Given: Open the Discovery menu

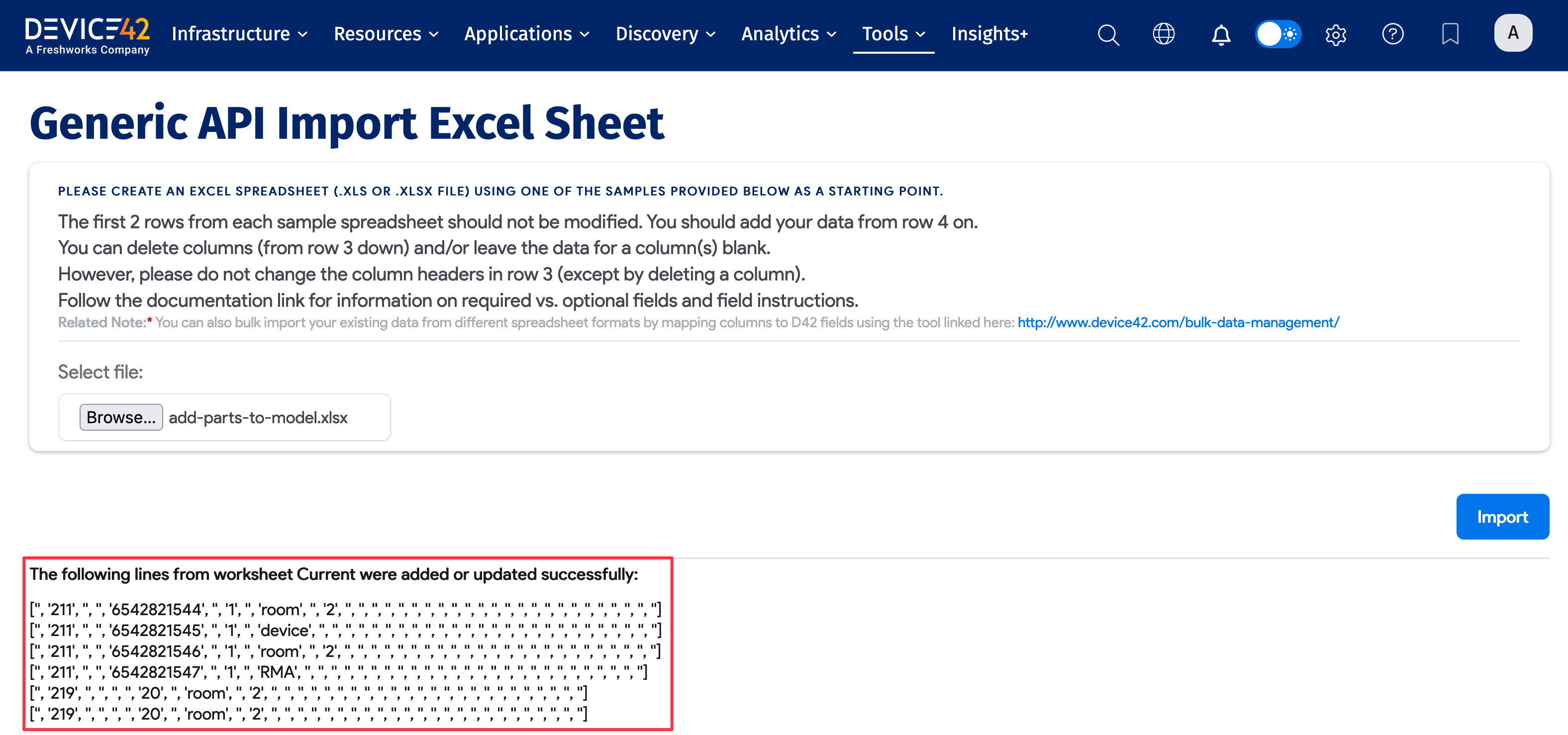Looking at the screenshot, I should (665, 34).
